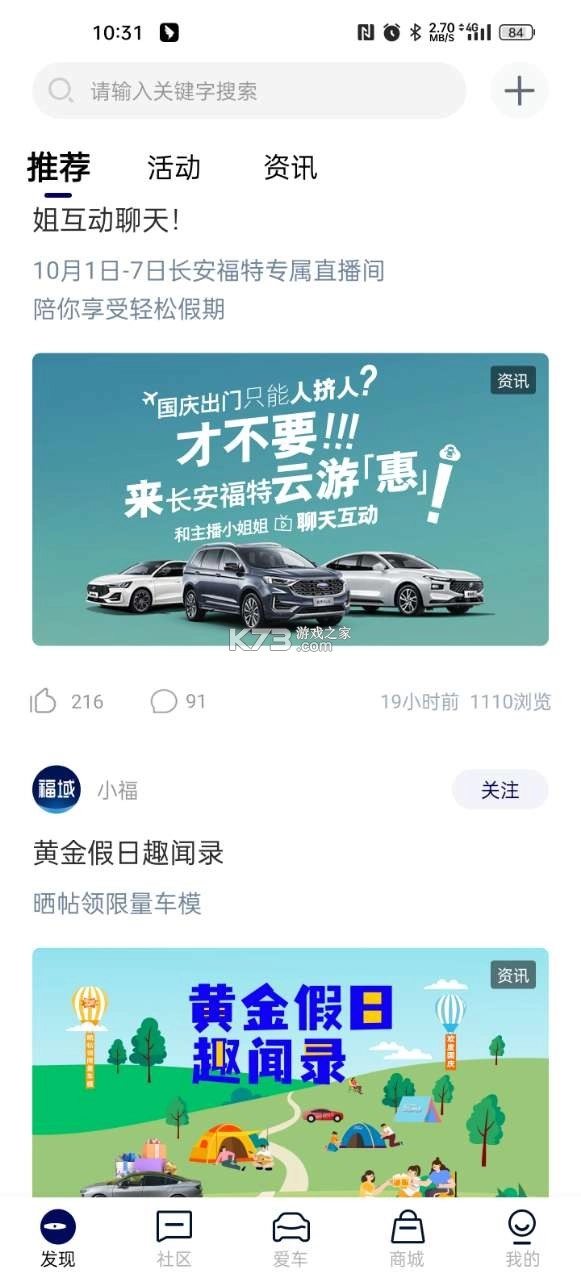Go to 爱车 car icon
Viewport: 581px width, 1278px height.
(x=291, y=1226)
